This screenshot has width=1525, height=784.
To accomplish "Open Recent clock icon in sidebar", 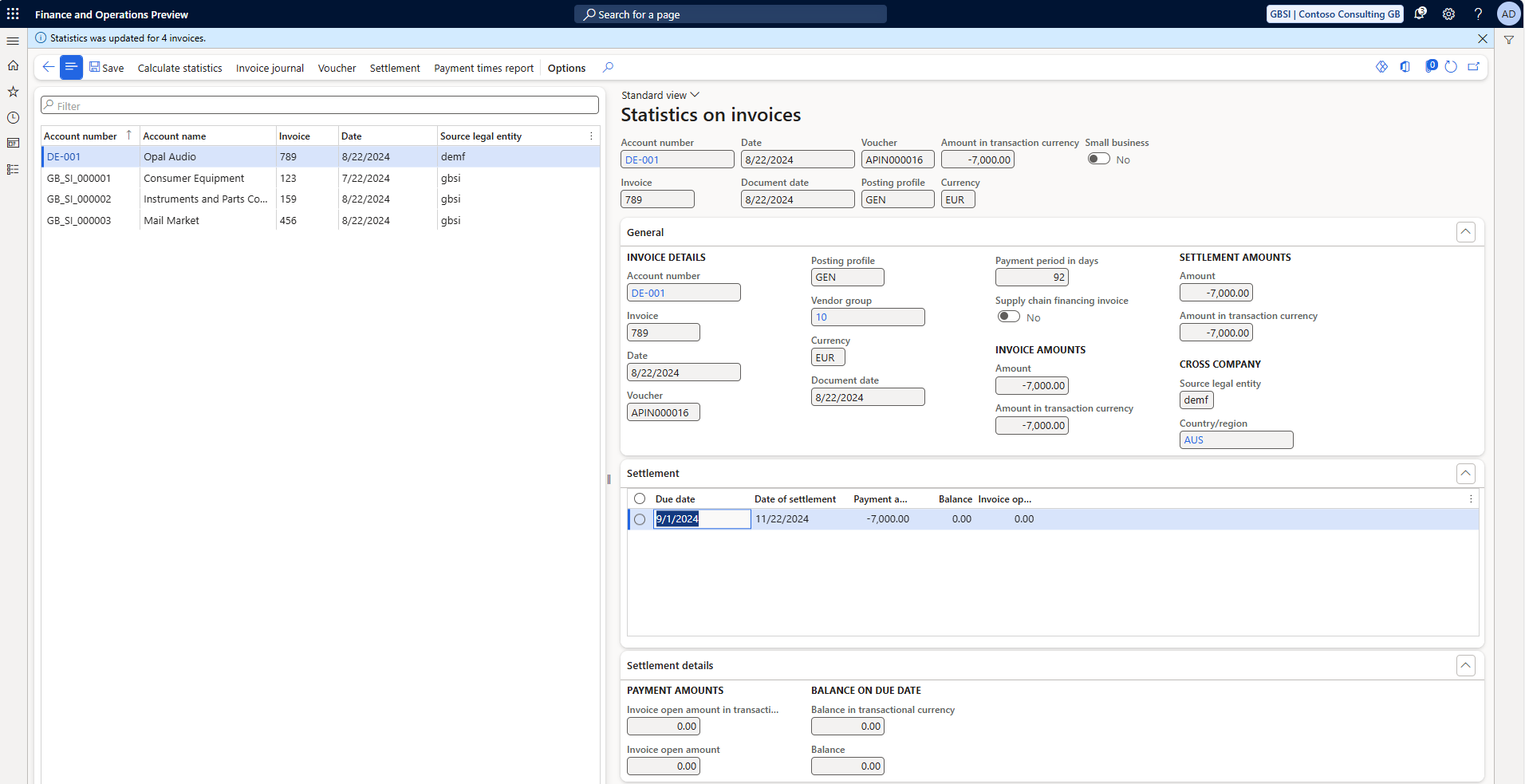I will [x=13, y=118].
